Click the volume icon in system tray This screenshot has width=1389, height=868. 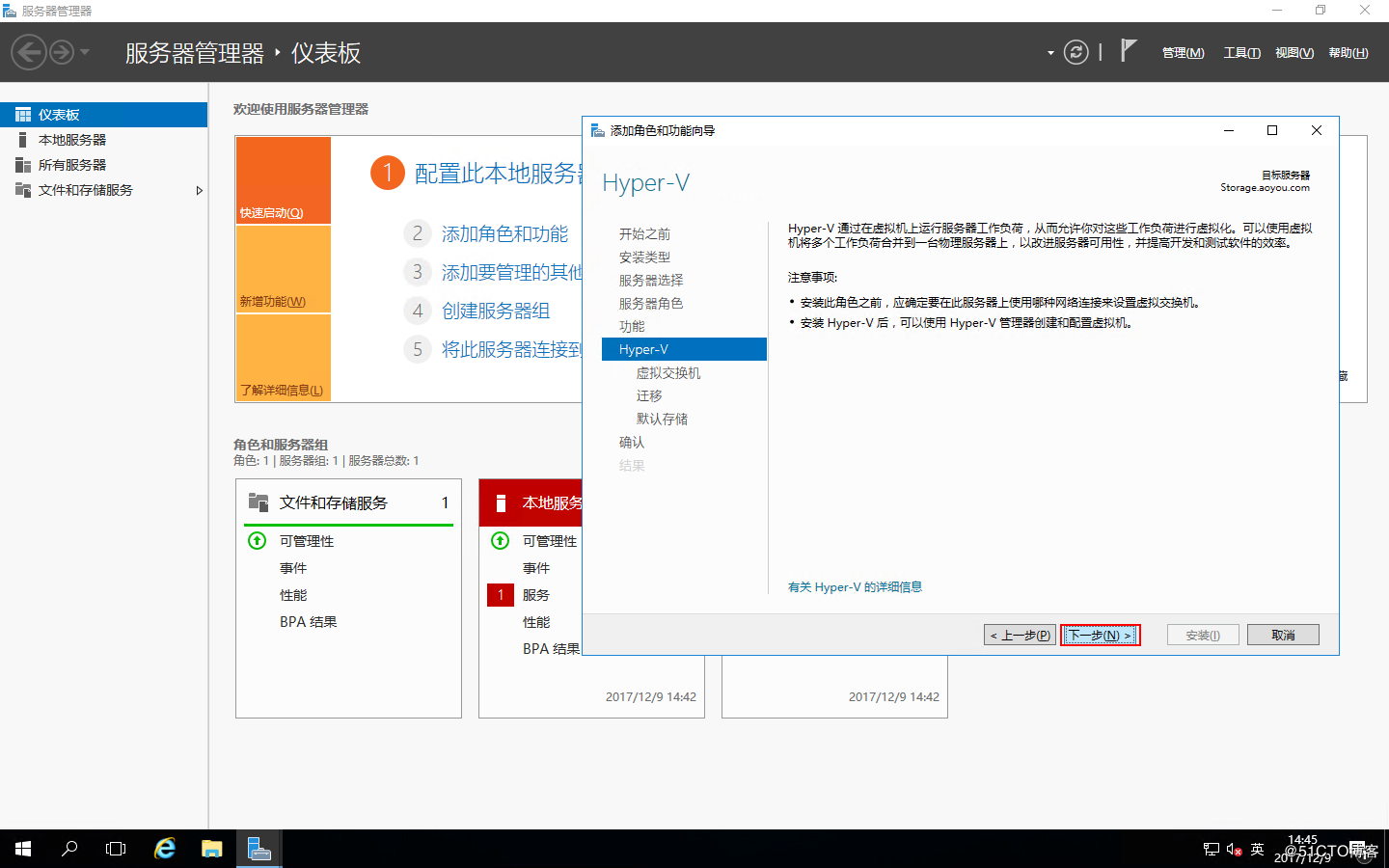[1234, 849]
